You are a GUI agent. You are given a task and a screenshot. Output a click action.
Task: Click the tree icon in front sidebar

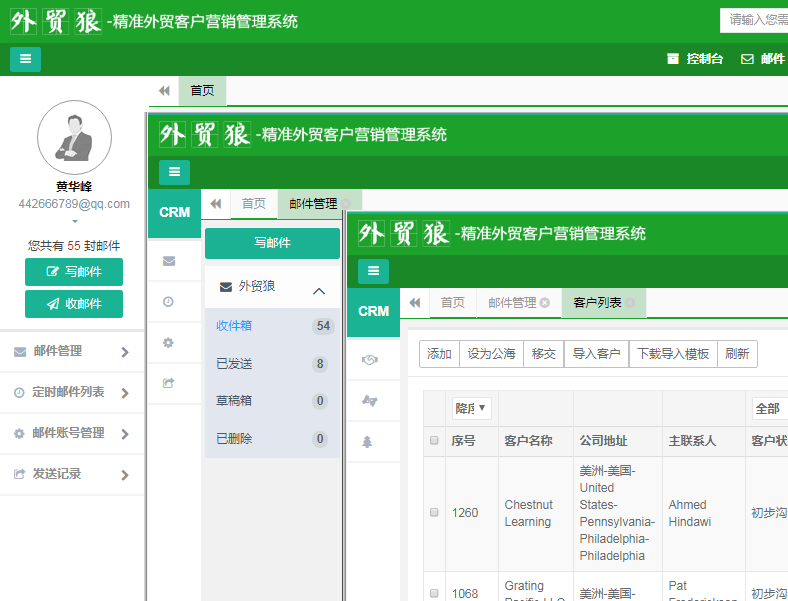click(x=367, y=442)
